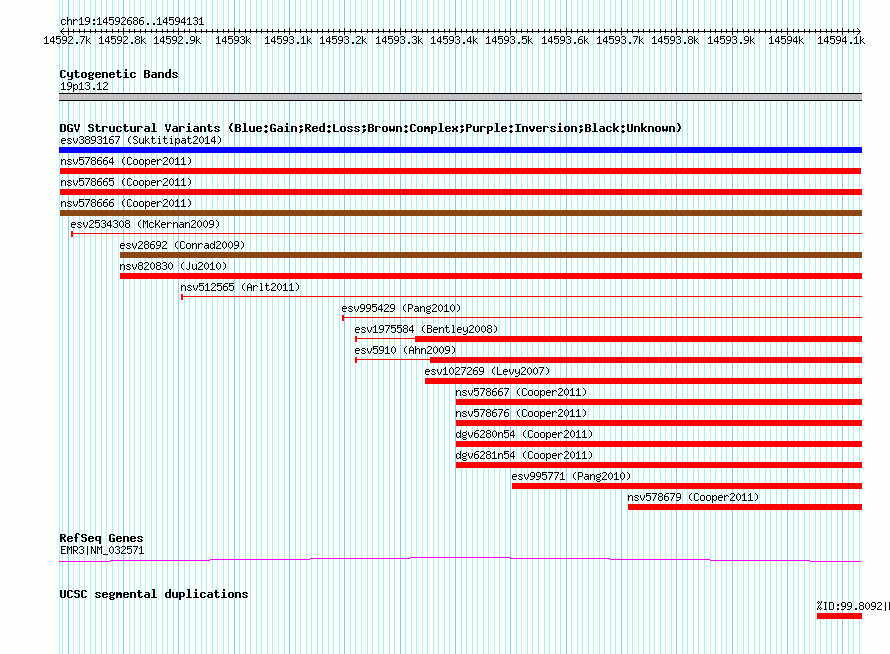The height and width of the screenshot is (654, 890).
Task: Click the red nsv578676 loss bar
Action: pos(658,423)
